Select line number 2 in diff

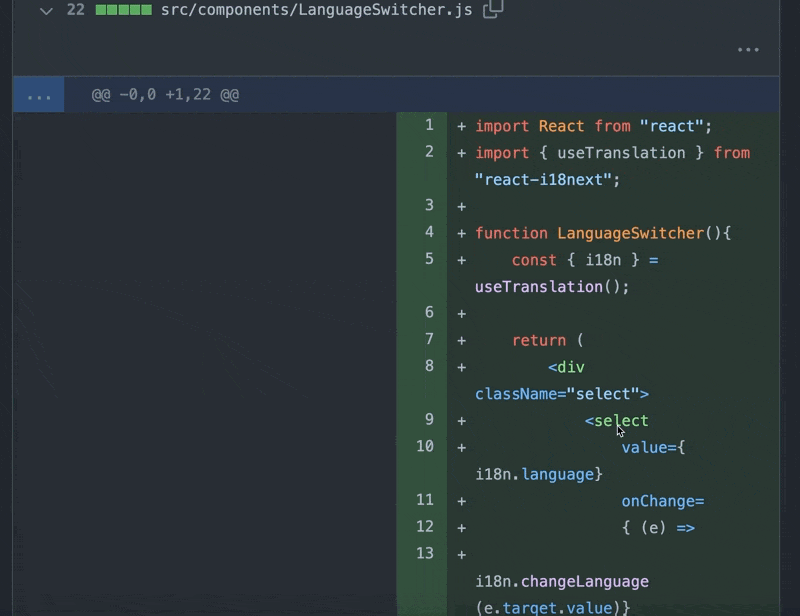429,152
